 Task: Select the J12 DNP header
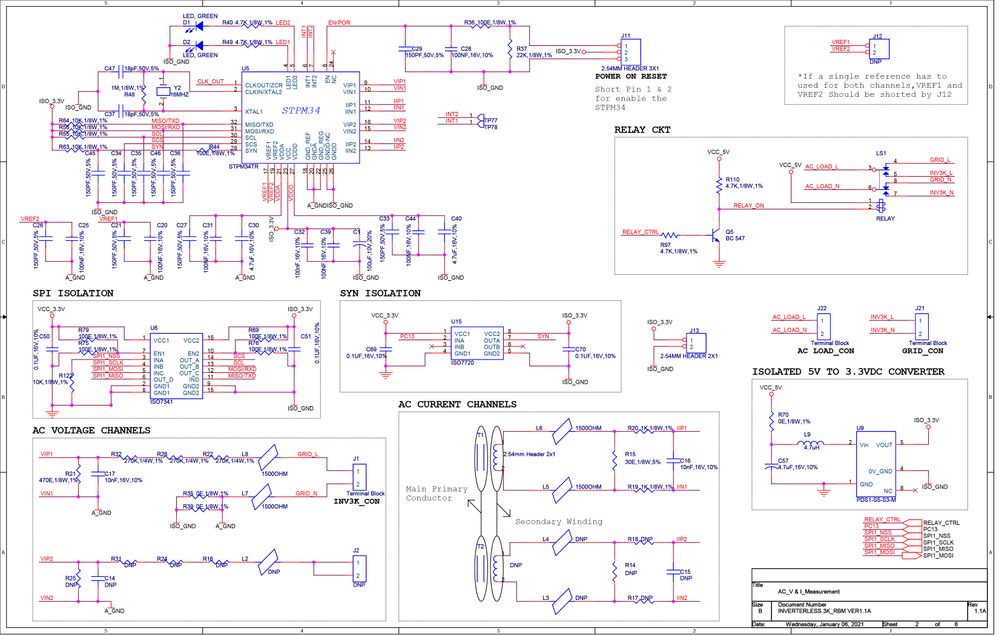click(x=879, y=50)
